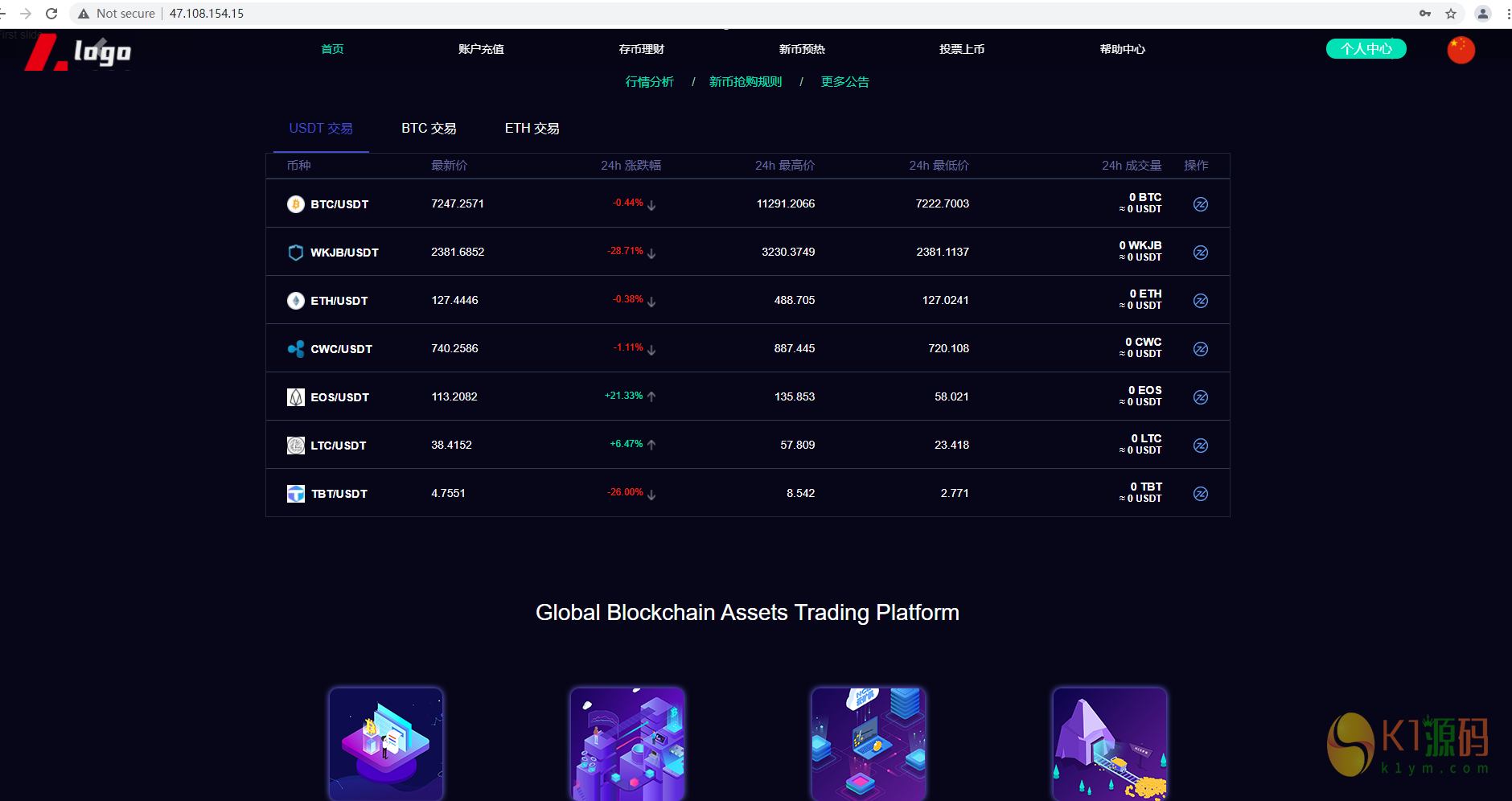
Task: Click the third cloud server illustration
Action: click(x=869, y=744)
